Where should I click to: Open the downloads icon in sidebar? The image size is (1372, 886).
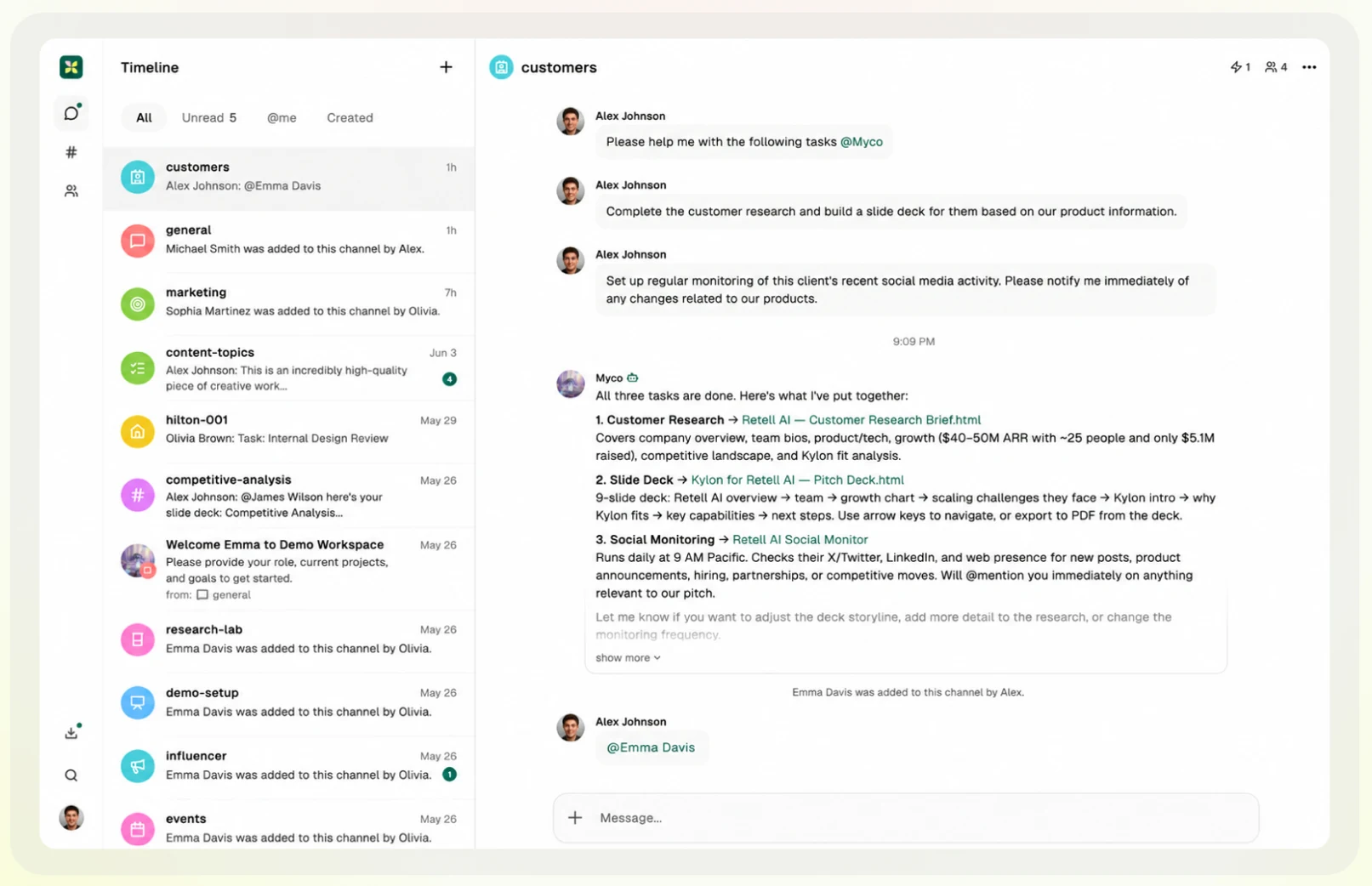[x=71, y=732]
